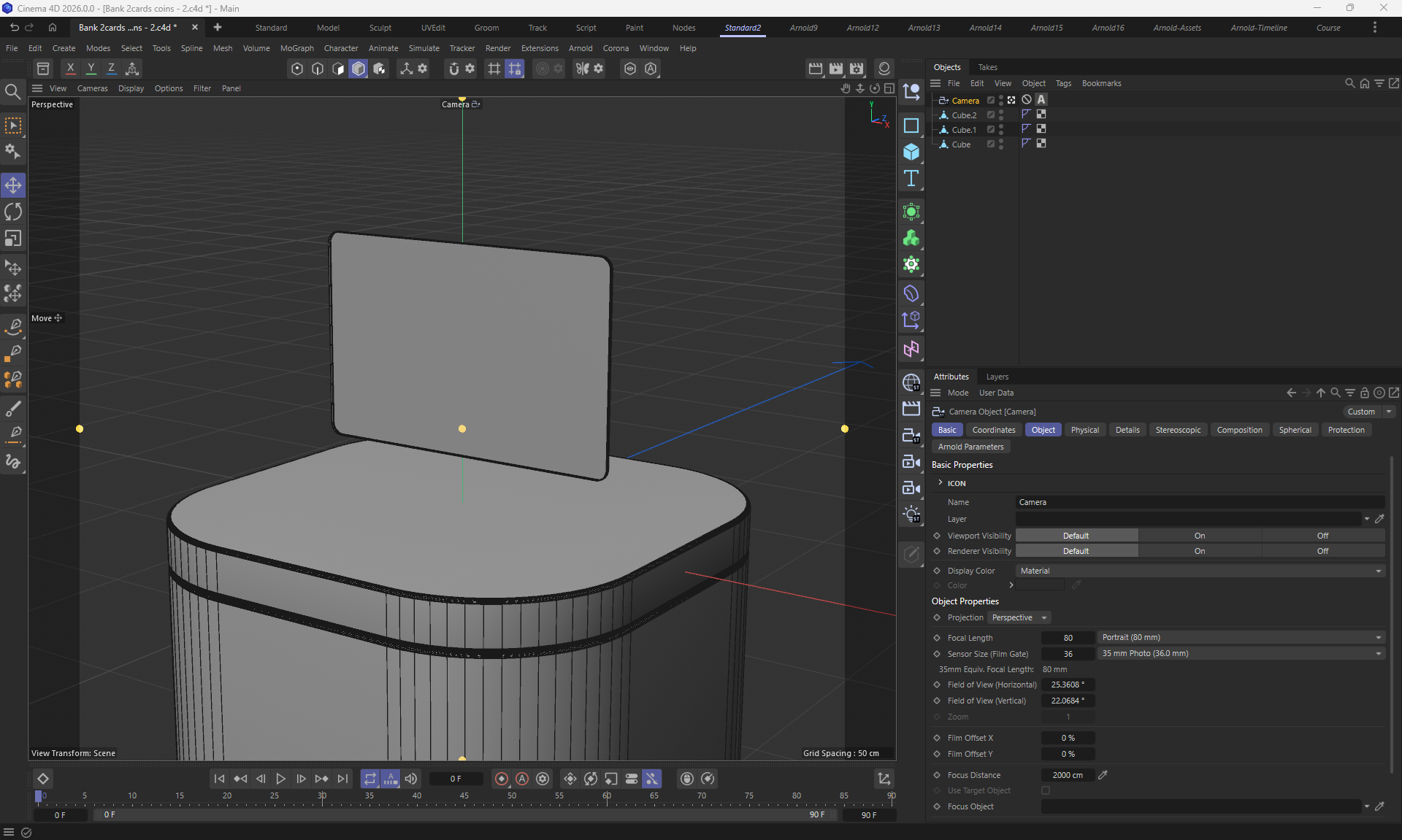Click the Arnold Parameters button
Screen dimensions: 1402x840
[x=970, y=447]
